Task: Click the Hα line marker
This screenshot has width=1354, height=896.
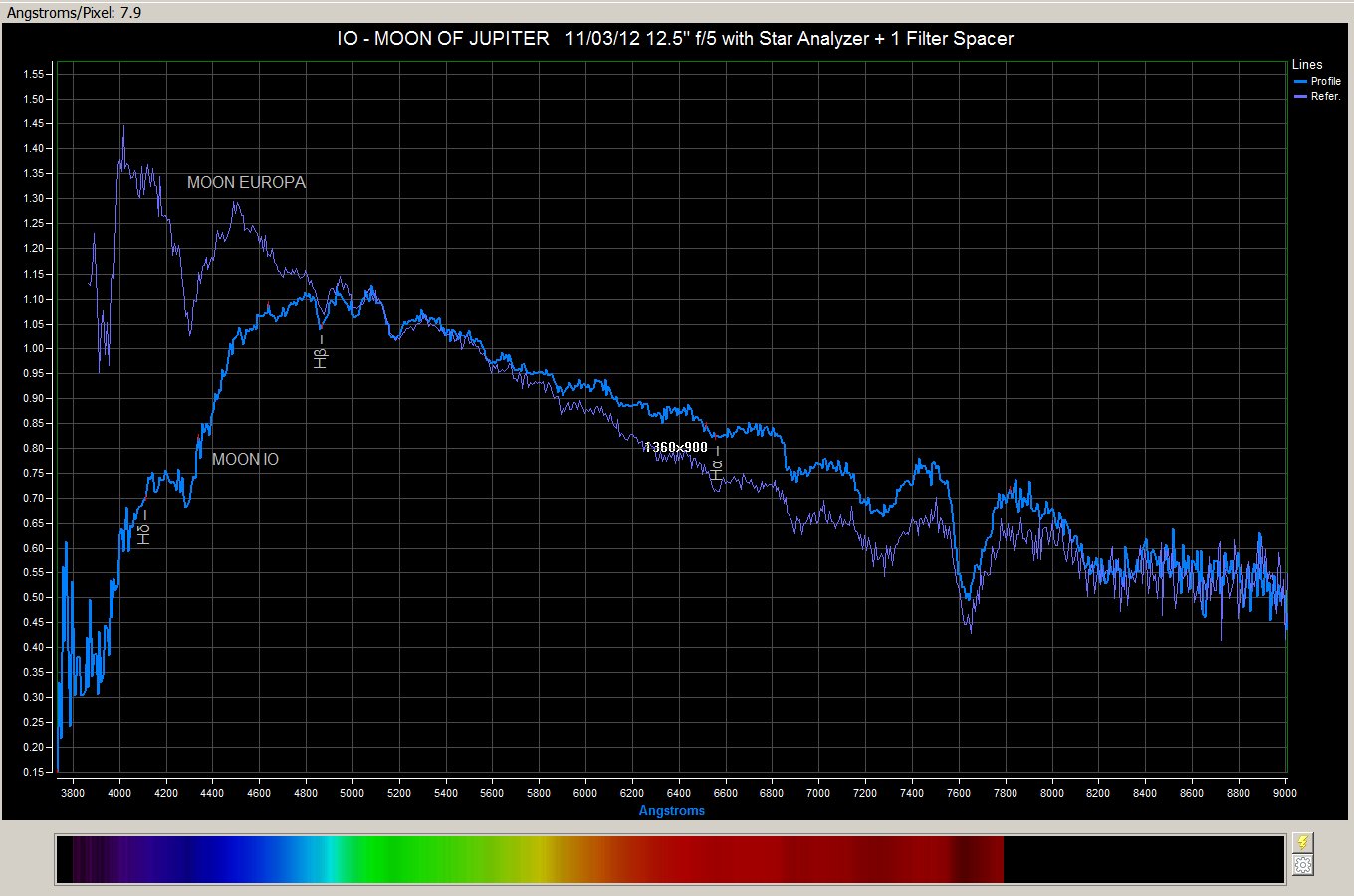Action: pos(716,465)
